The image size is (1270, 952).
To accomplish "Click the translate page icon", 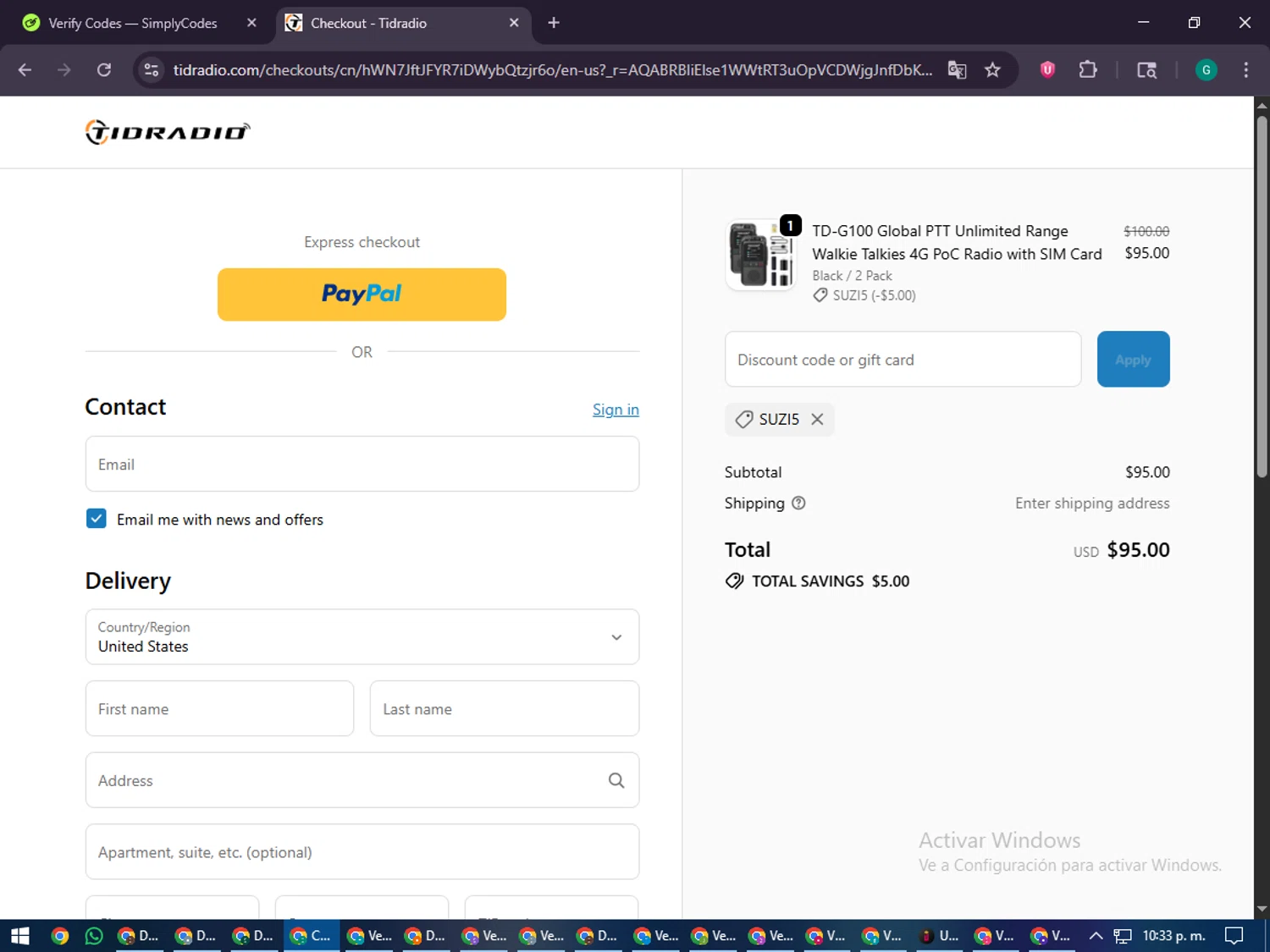I will coord(957,70).
